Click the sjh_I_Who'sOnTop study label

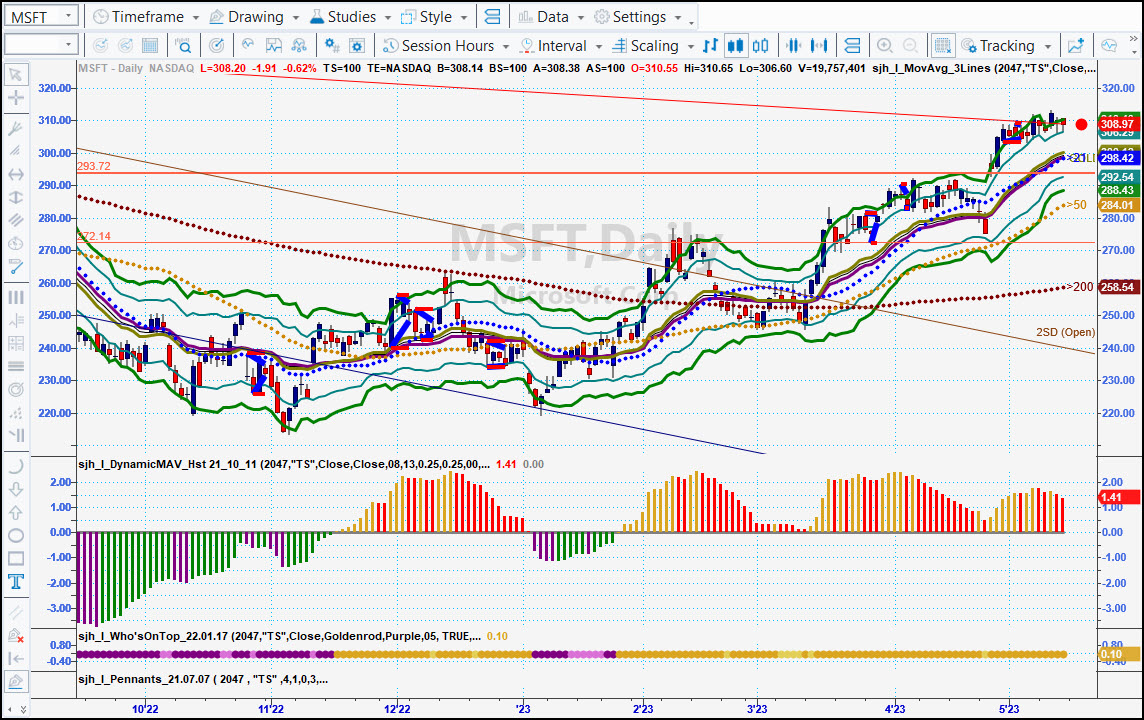click(x=279, y=636)
